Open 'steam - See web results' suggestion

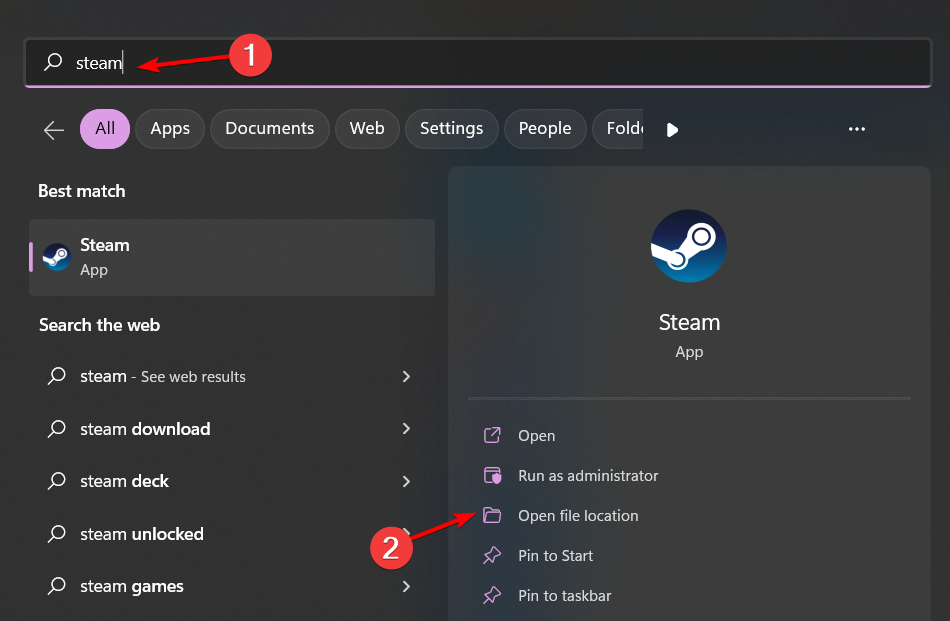(x=232, y=376)
